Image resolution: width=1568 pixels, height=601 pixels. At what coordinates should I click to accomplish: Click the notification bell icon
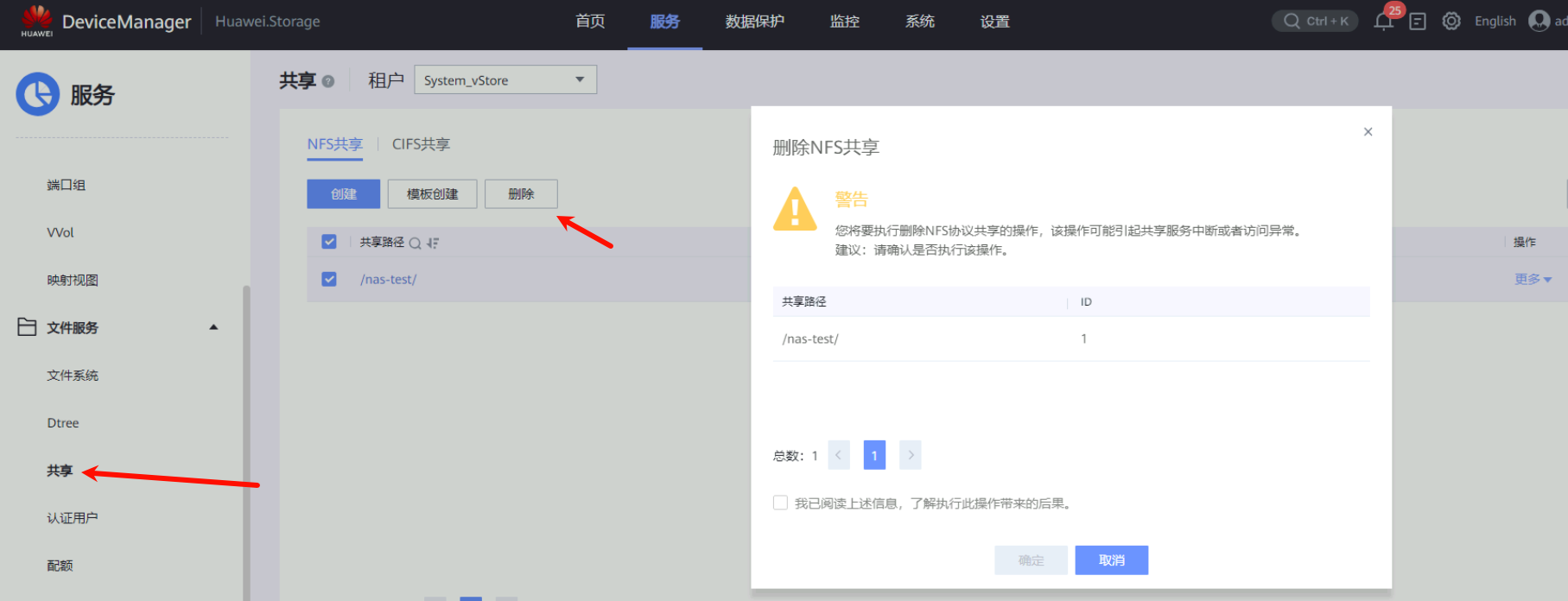[x=1383, y=22]
